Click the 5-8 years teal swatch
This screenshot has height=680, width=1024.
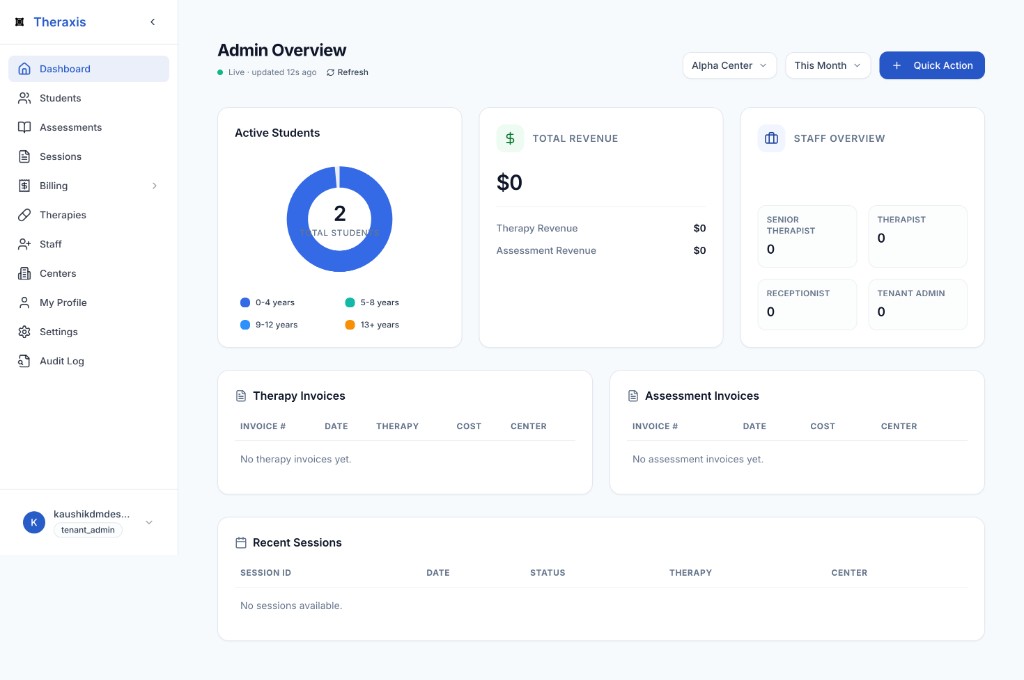click(x=350, y=302)
